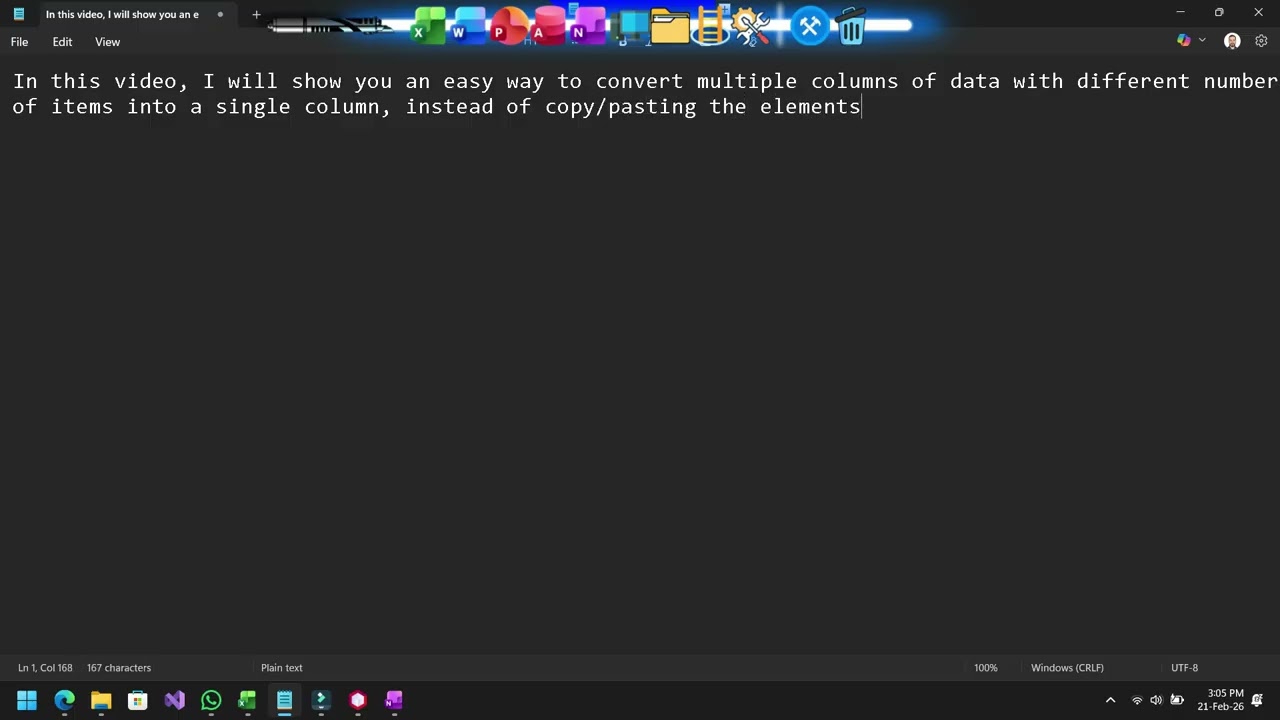Open the Edit menu

click(62, 42)
